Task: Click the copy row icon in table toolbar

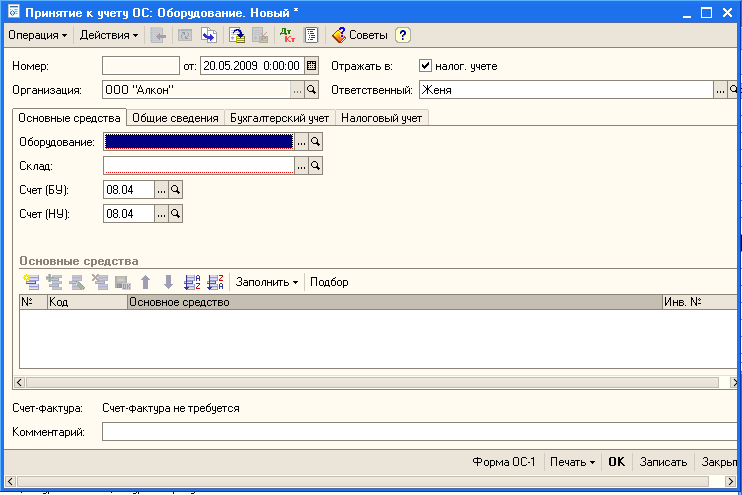Action: pyautogui.click(x=54, y=282)
